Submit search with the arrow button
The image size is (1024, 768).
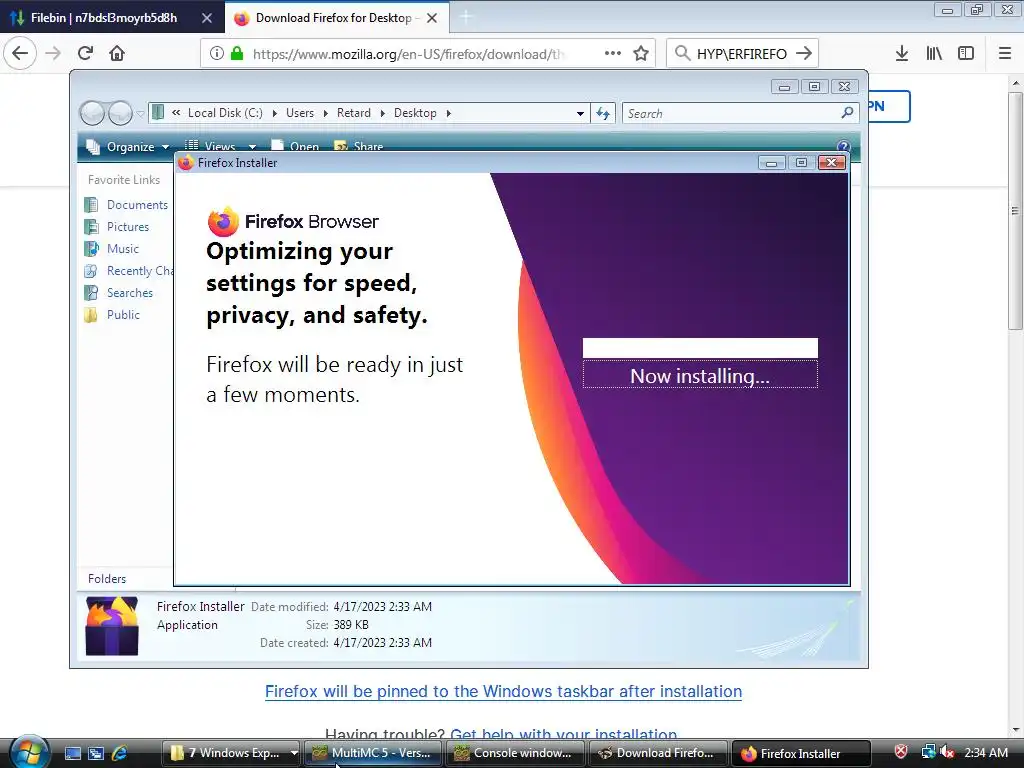(x=804, y=53)
